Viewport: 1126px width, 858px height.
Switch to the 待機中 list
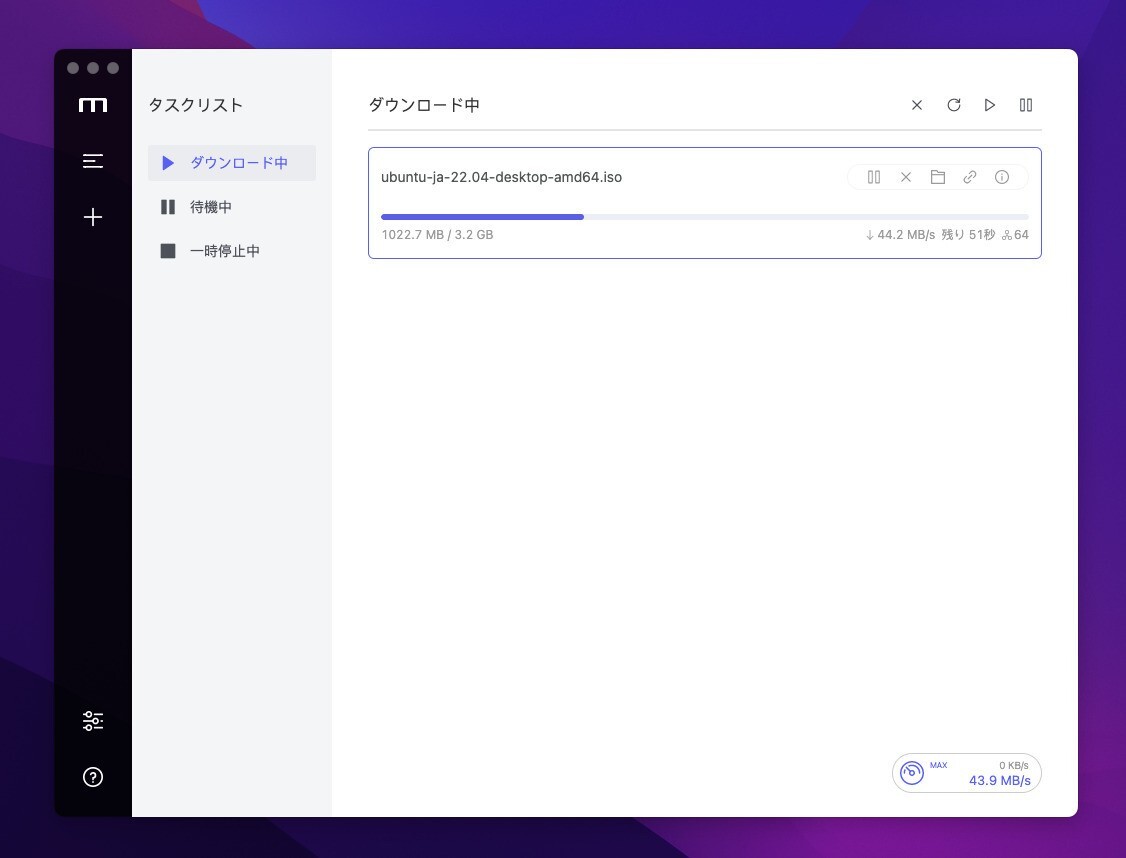pyautogui.click(x=211, y=207)
